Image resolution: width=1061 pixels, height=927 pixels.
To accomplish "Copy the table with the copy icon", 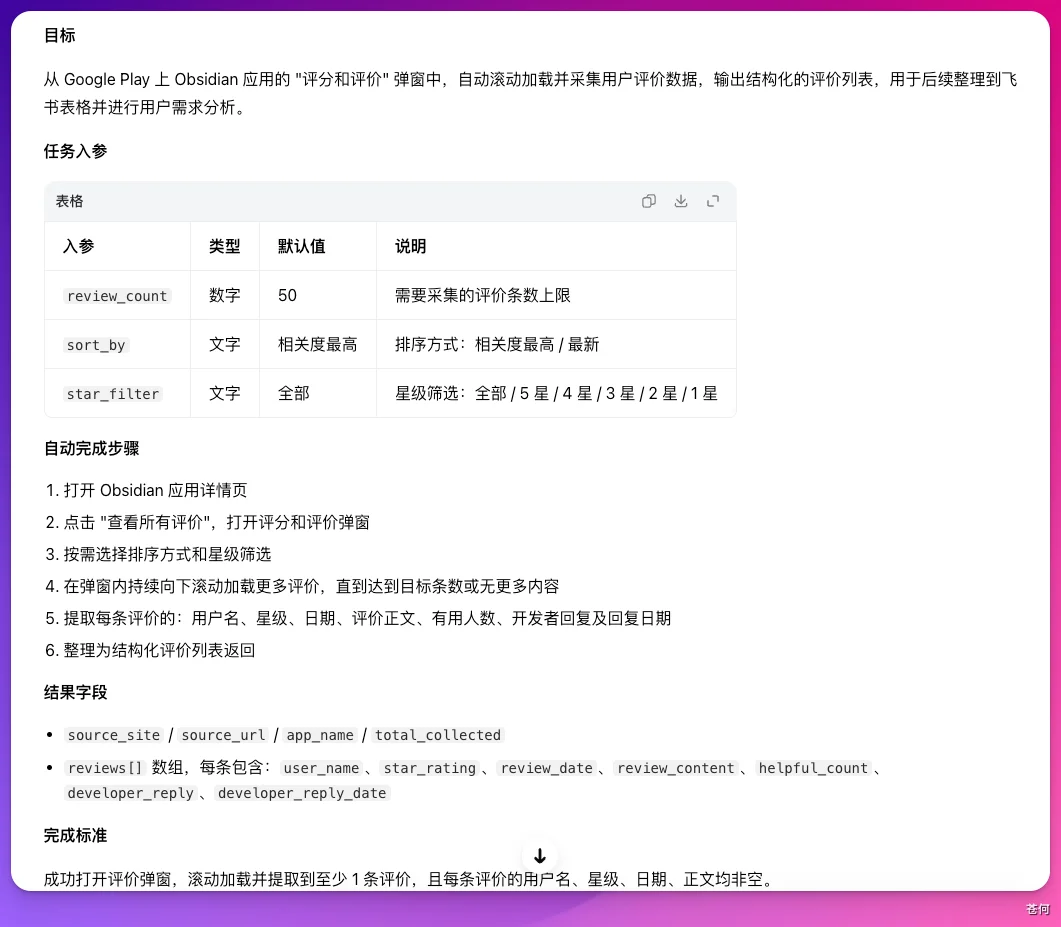I will click(648, 201).
